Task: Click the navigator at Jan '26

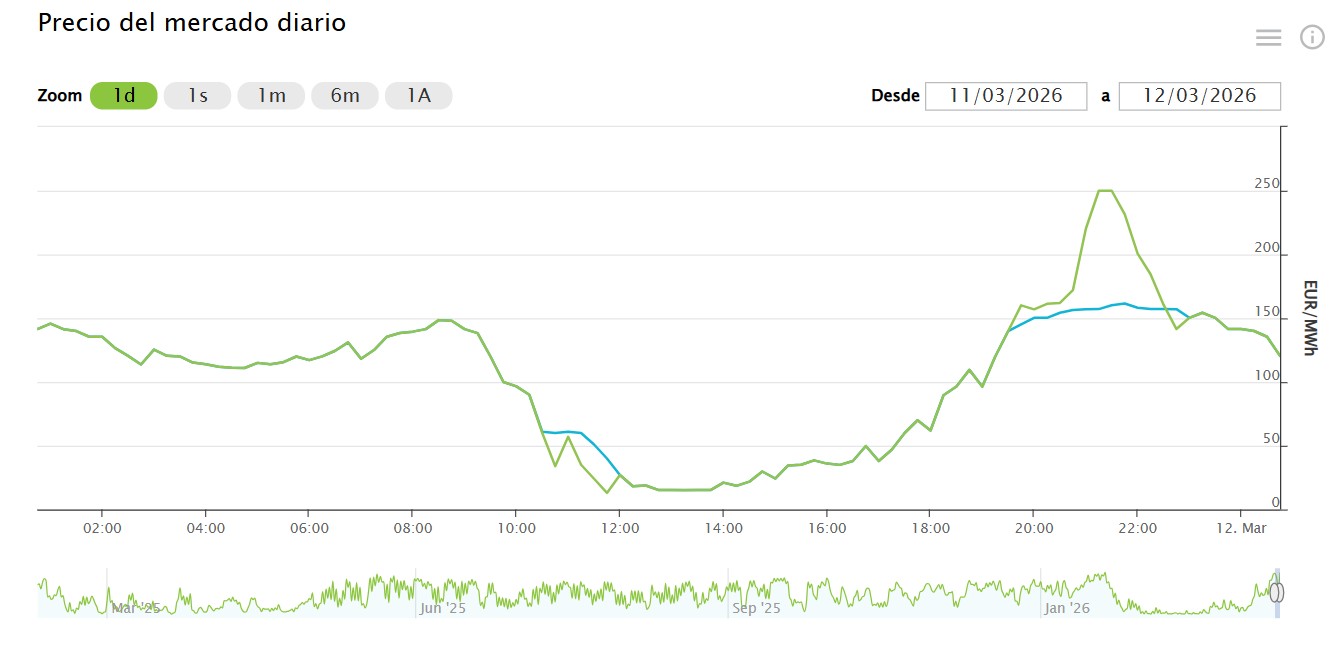Action: pos(1067,608)
